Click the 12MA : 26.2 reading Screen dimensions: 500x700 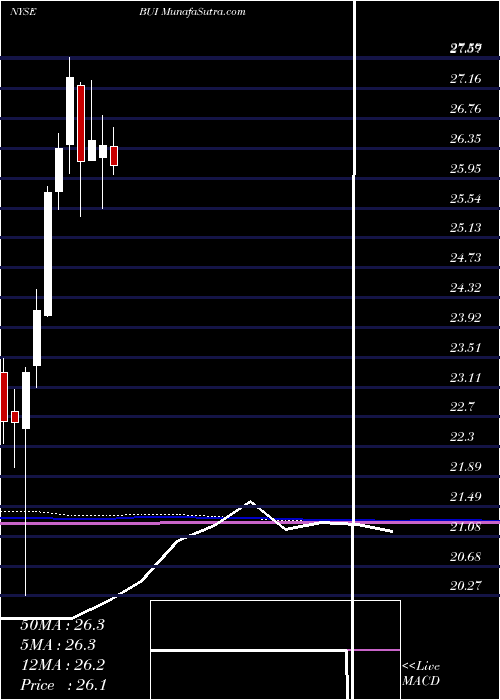62,665
